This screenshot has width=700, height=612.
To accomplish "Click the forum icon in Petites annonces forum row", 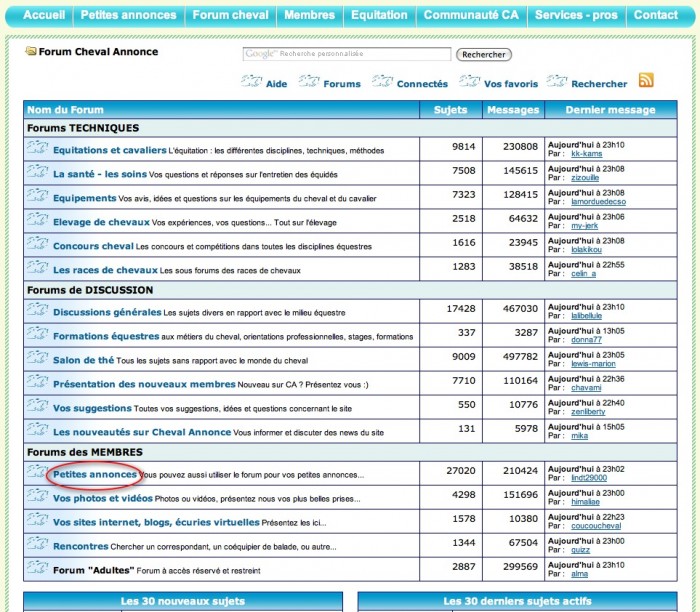I will [x=37, y=472].
